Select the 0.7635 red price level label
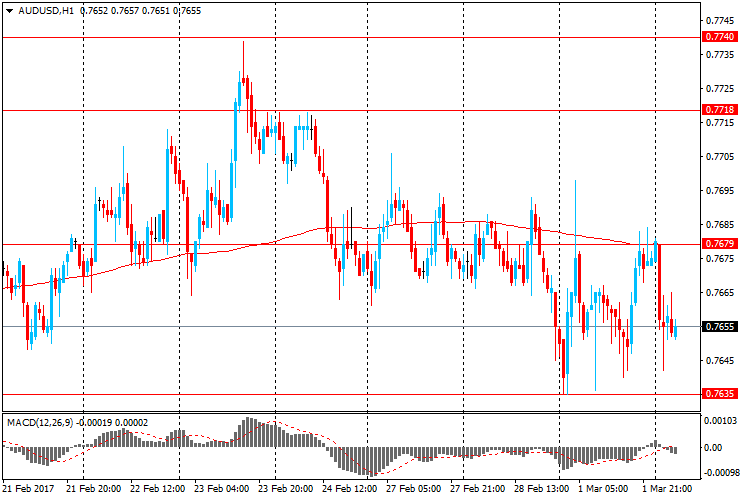The width and height of the screenshot is (740, 500). 720,393
